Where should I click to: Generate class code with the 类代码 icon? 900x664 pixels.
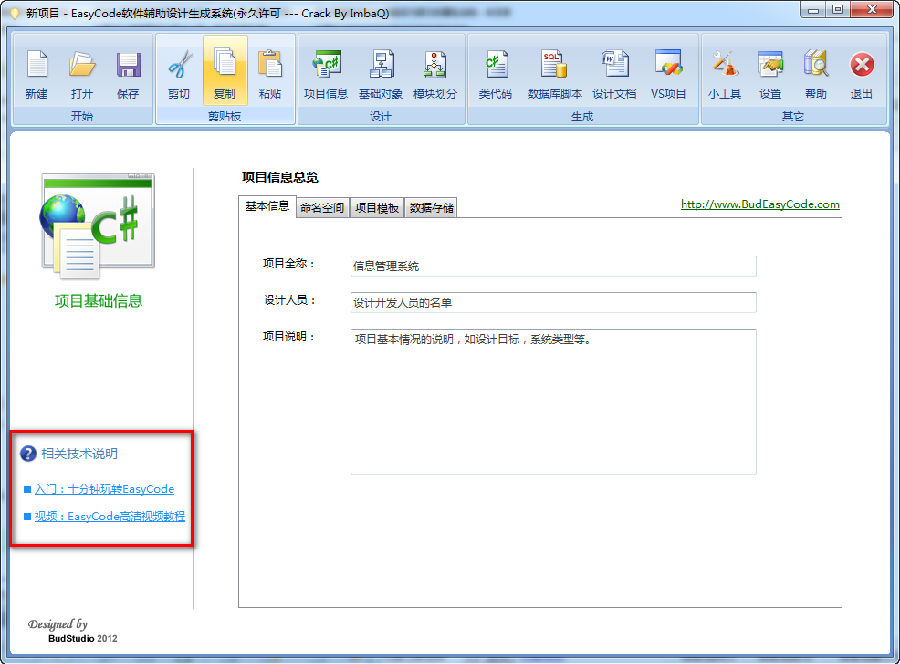point(495,74)
